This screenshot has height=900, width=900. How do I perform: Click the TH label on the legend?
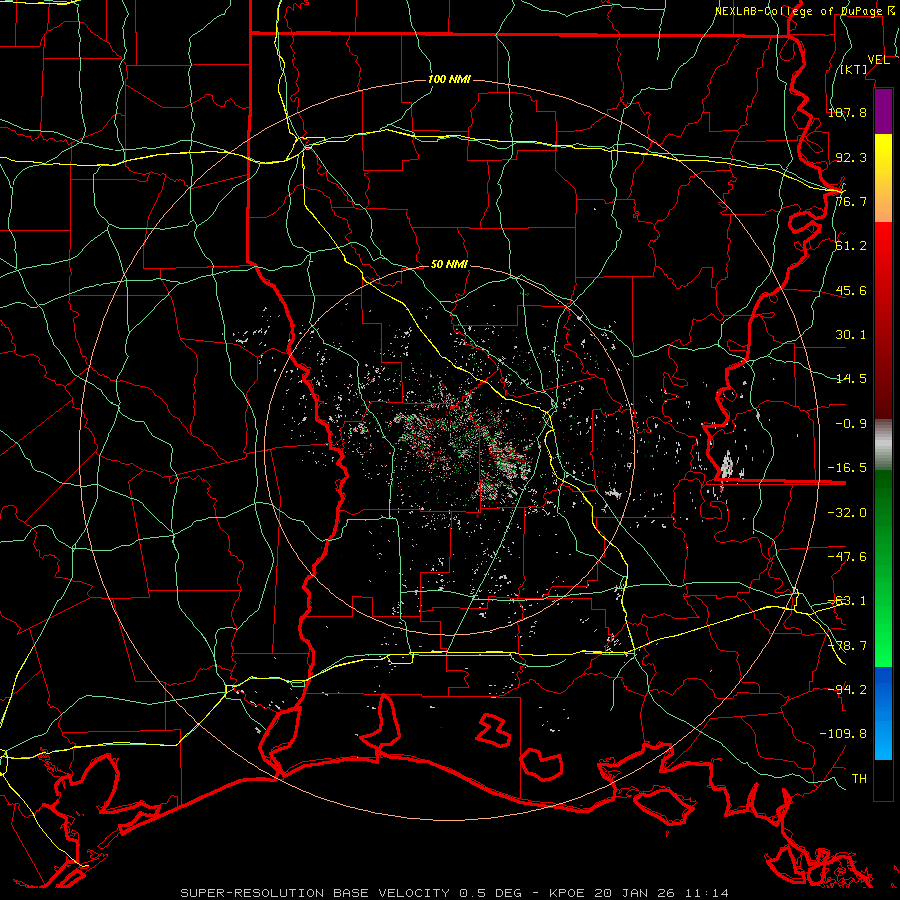coord(859,779)
